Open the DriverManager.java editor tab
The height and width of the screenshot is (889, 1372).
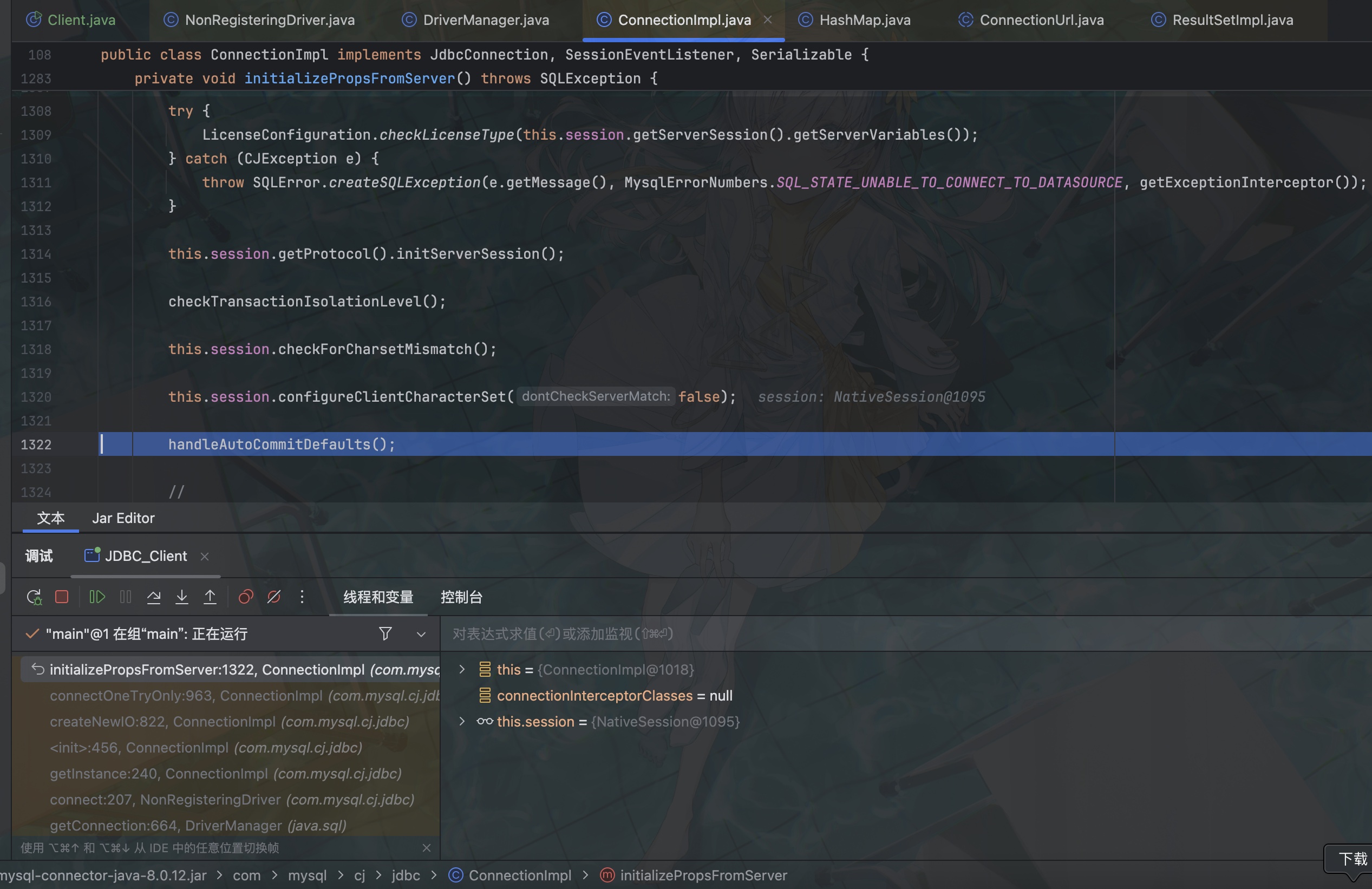click(x=485, y=20)
